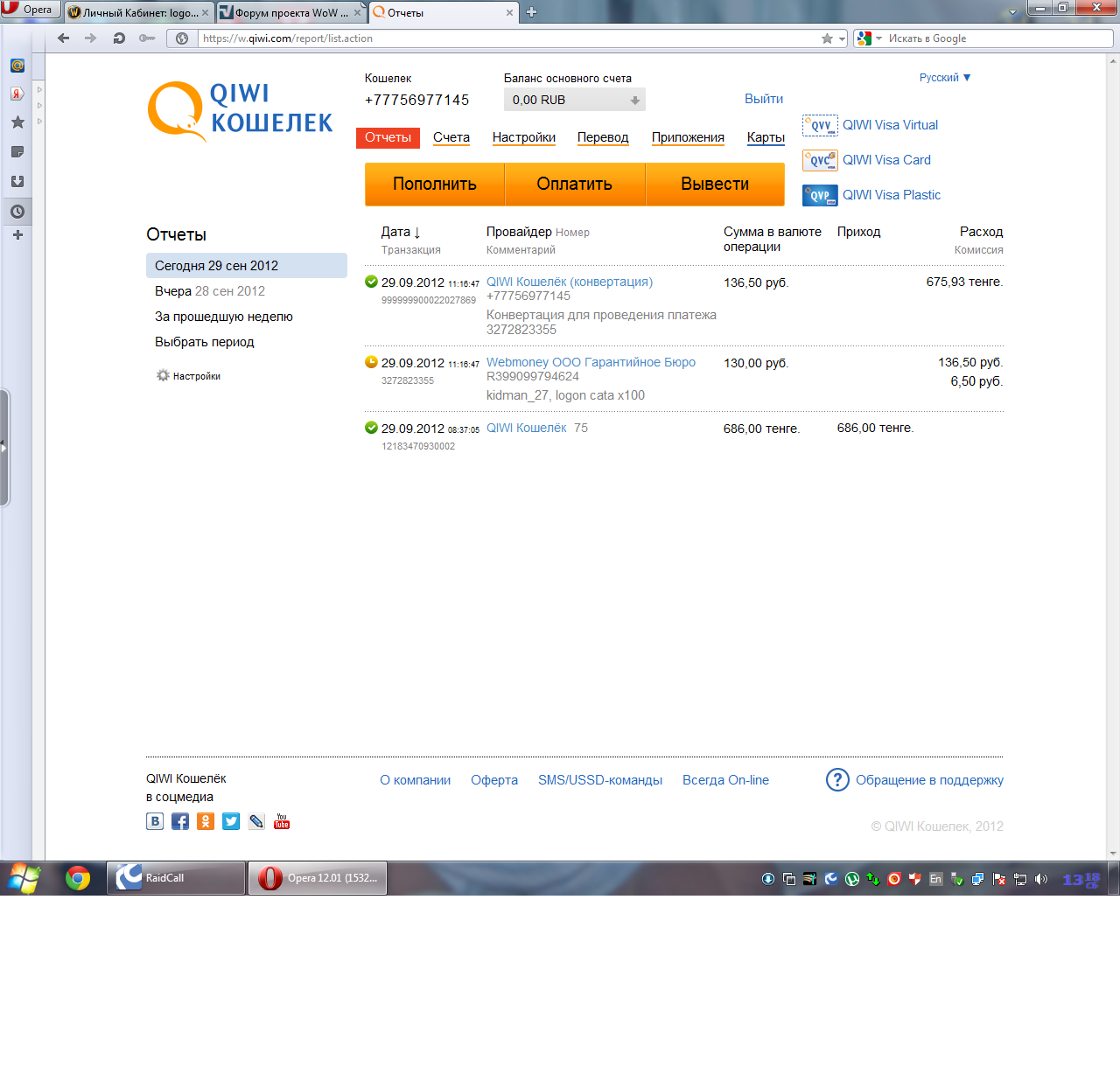The width and height of the screenshot is (1120, 1088).
Task: Go back to the previous page
Action: (x=63, y=38)
